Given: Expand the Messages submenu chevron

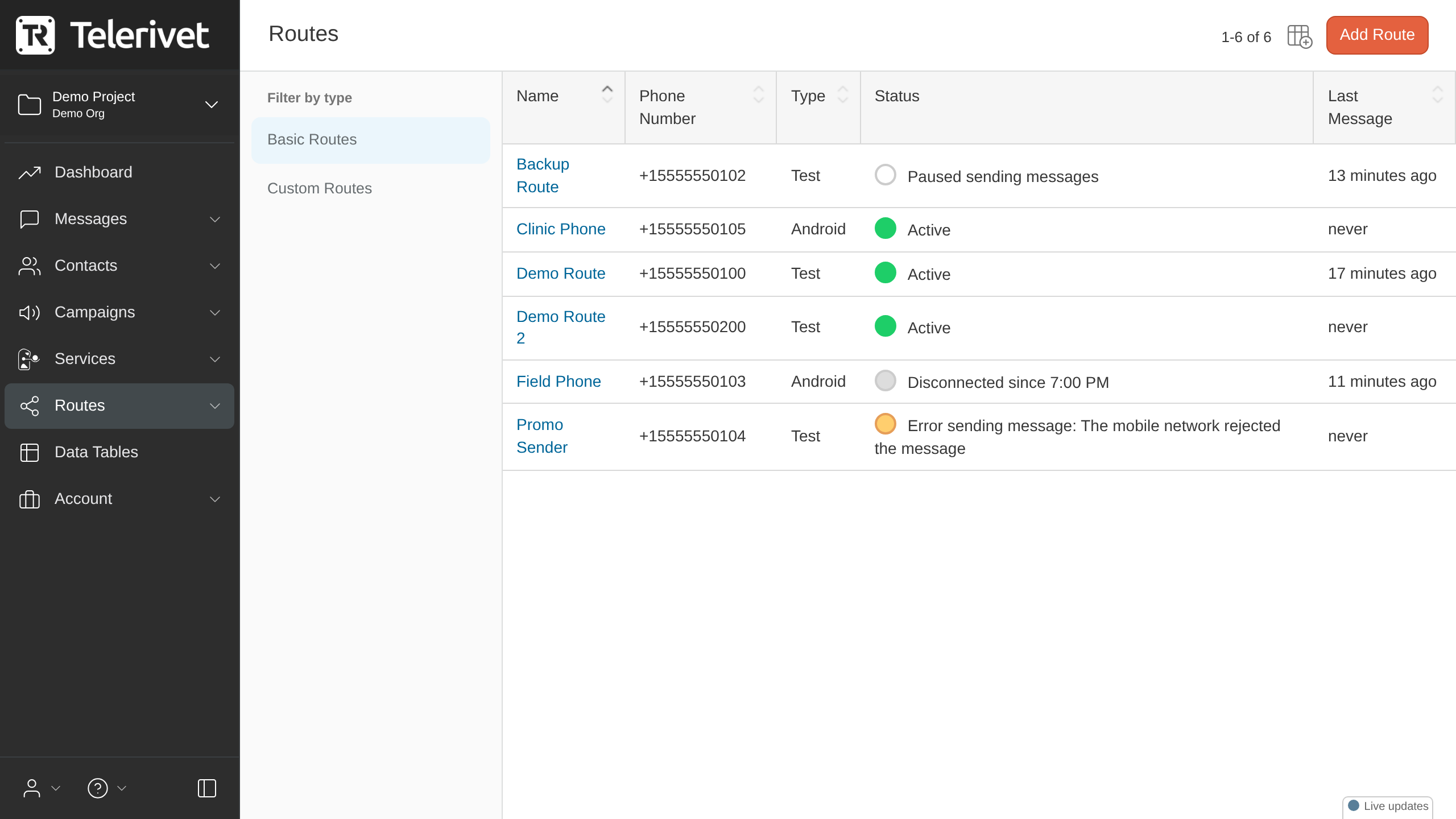Looking at the screenshot, I should point(215,220).
